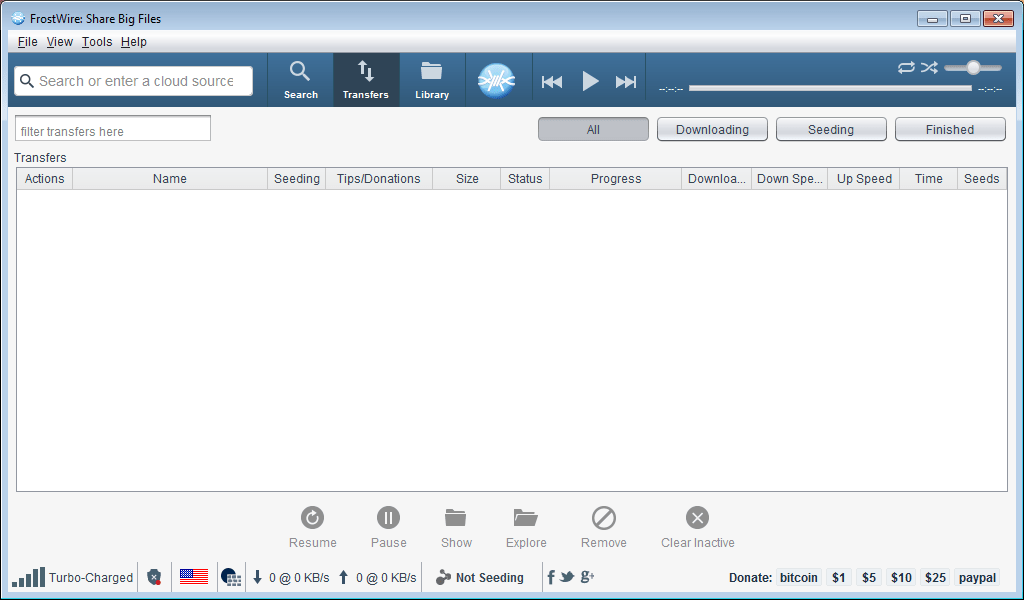
Task: Click the playback progress bar
Action: 830,87
